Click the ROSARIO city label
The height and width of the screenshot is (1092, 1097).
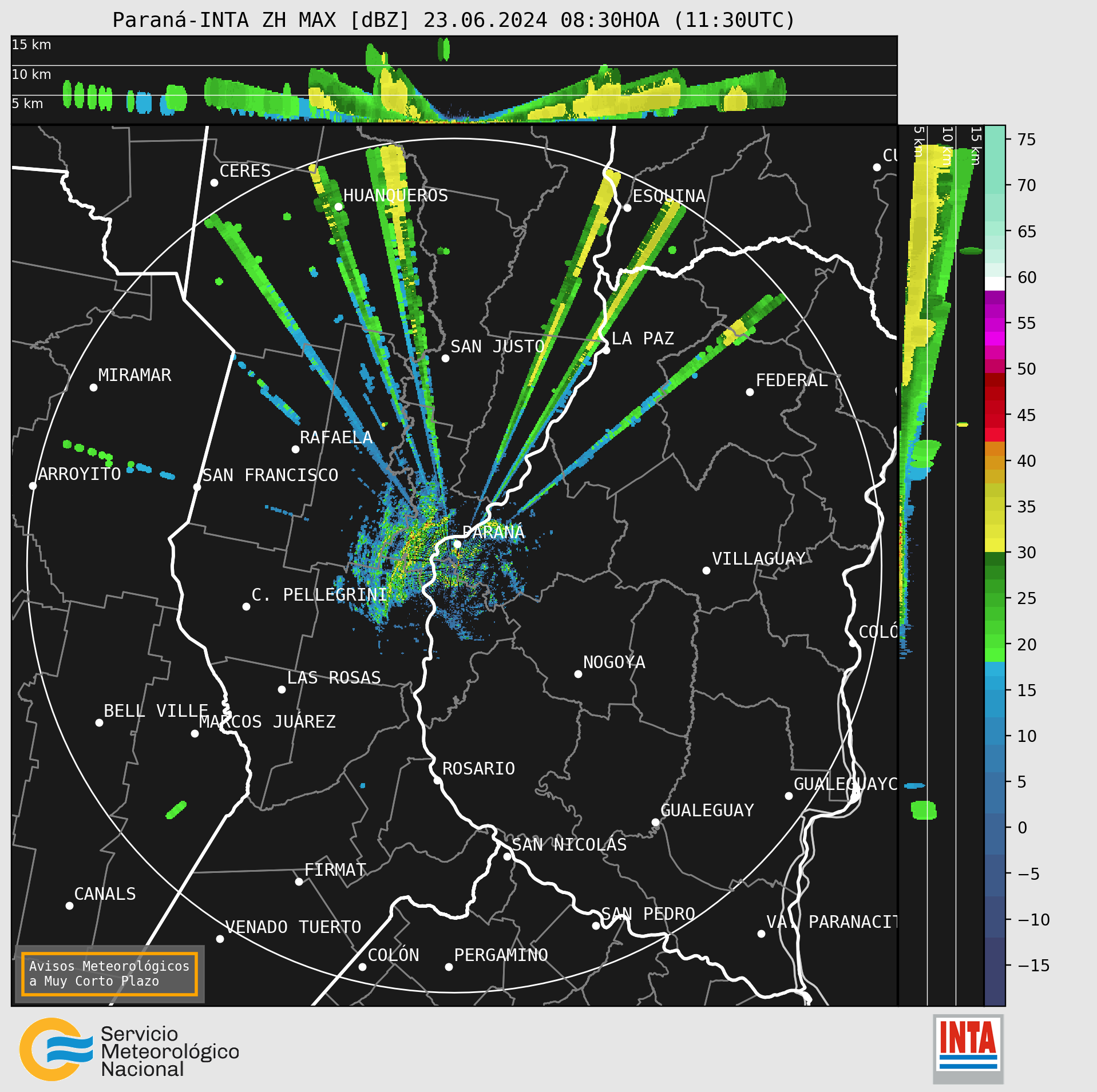pos(478,769)
